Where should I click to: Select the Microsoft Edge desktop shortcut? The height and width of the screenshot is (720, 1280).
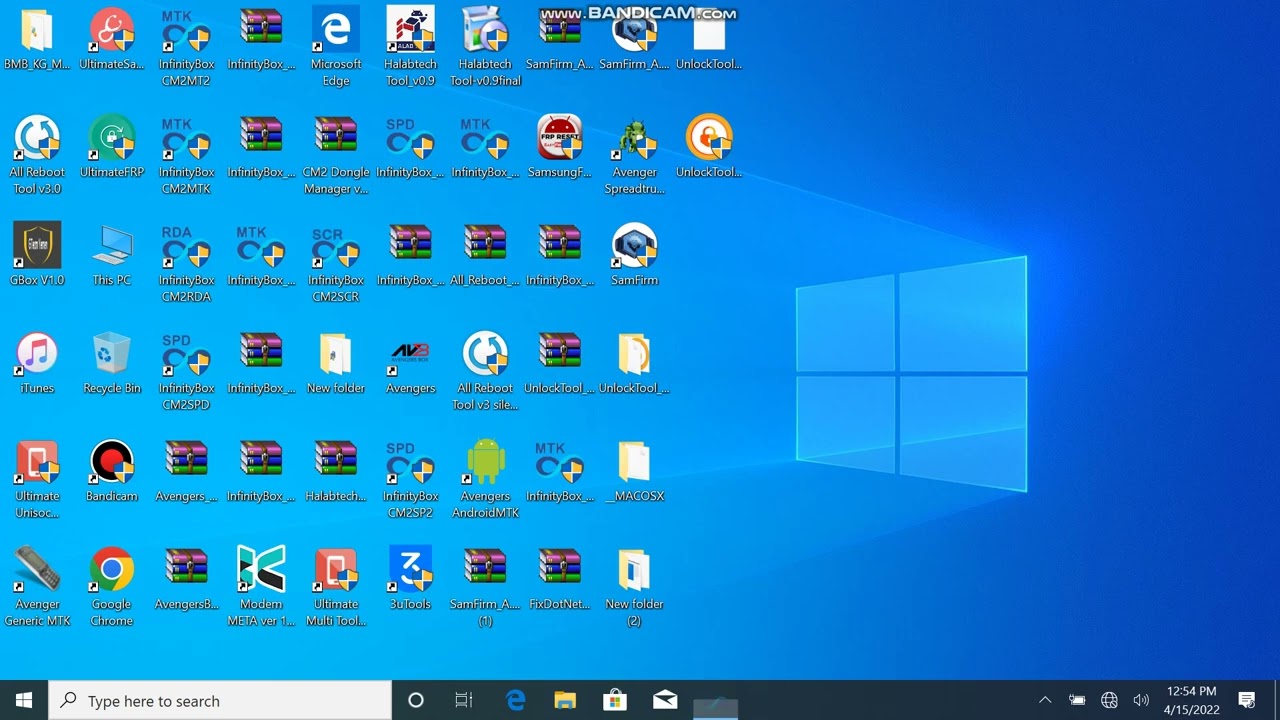point(336,30)
